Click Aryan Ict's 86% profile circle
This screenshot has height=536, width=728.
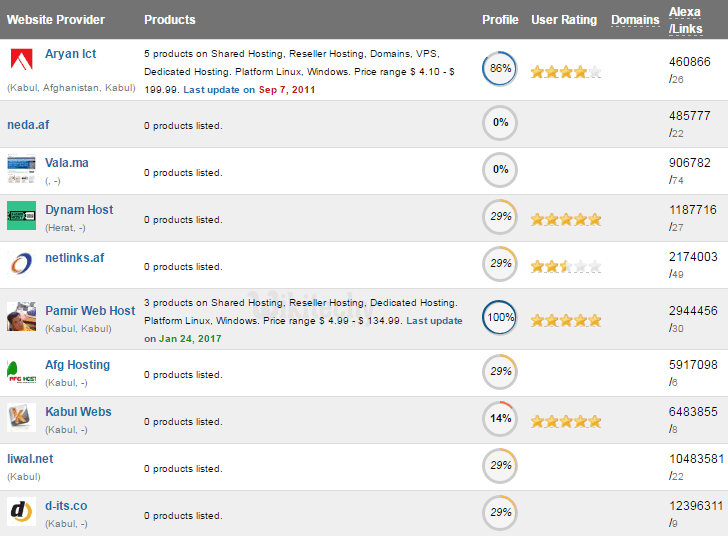[x=500, y=69]
